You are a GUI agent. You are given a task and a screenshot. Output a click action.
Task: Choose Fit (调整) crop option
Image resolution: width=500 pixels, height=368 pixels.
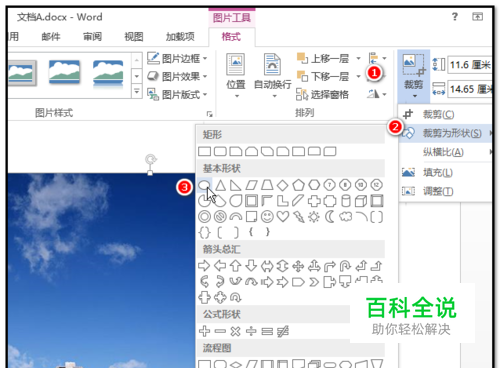click(x=446, y=191)
